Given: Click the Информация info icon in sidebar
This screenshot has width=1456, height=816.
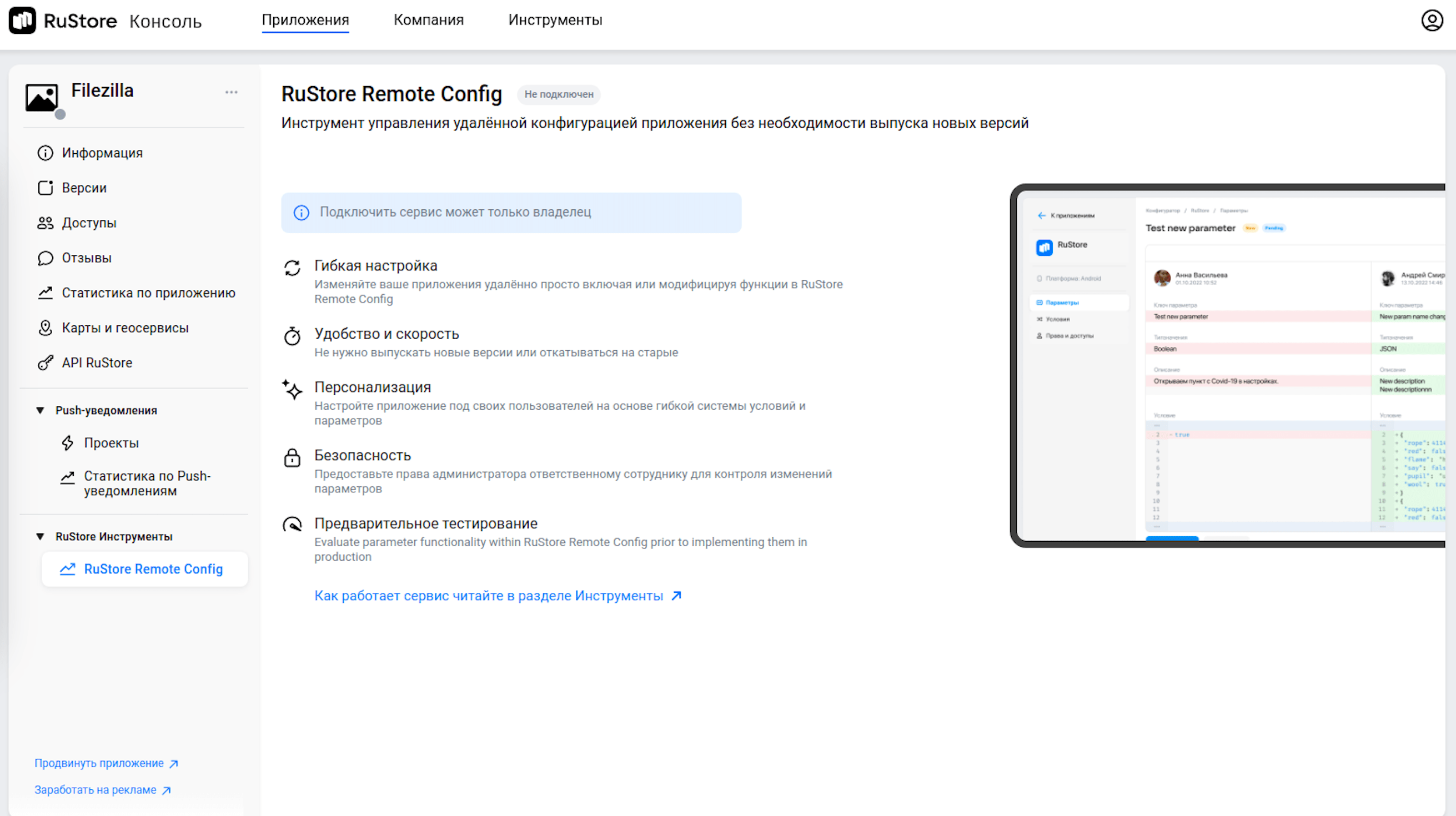Looking at the screenshot, I should [x=45, y=153].
